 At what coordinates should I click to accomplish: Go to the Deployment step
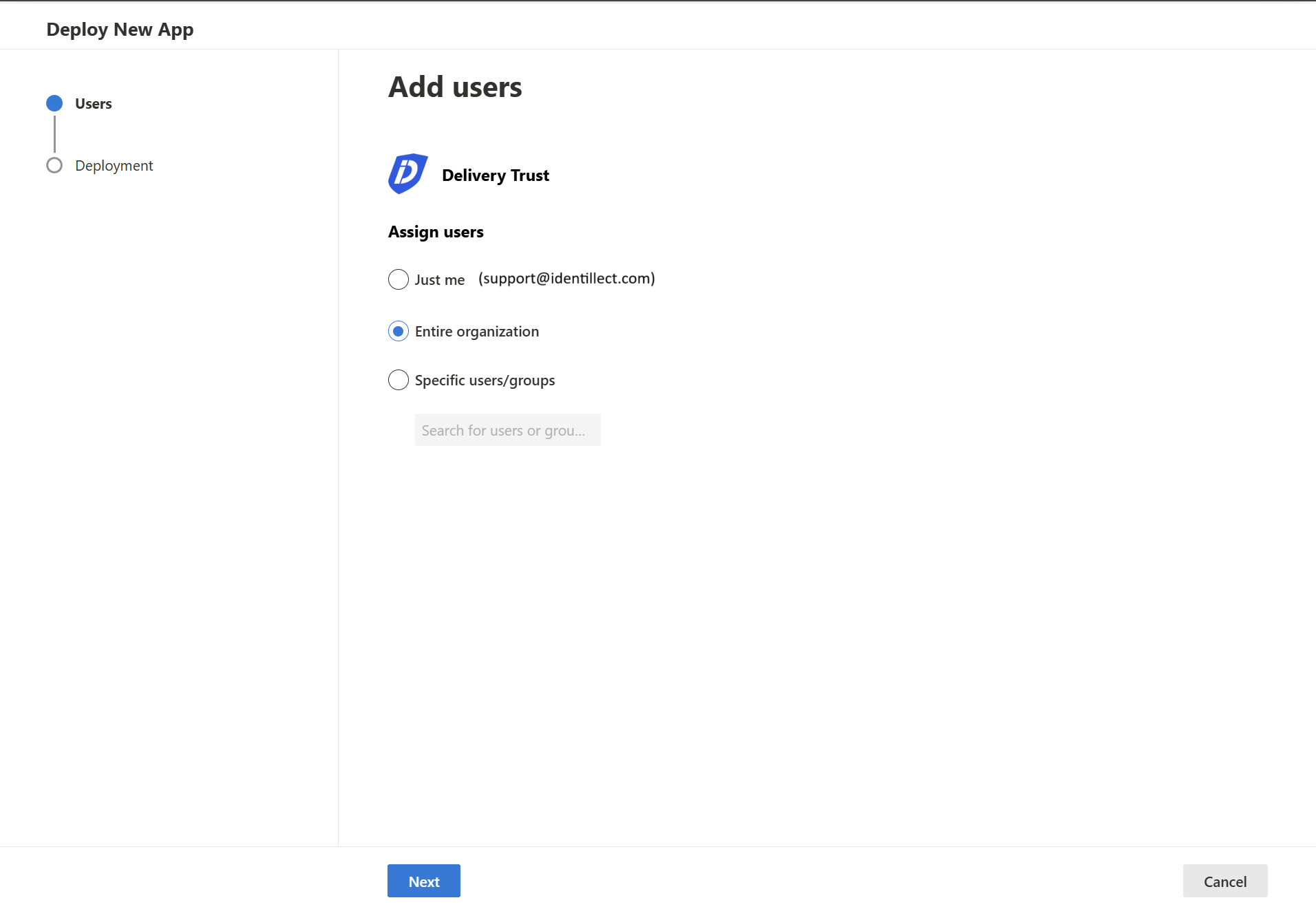114,166
